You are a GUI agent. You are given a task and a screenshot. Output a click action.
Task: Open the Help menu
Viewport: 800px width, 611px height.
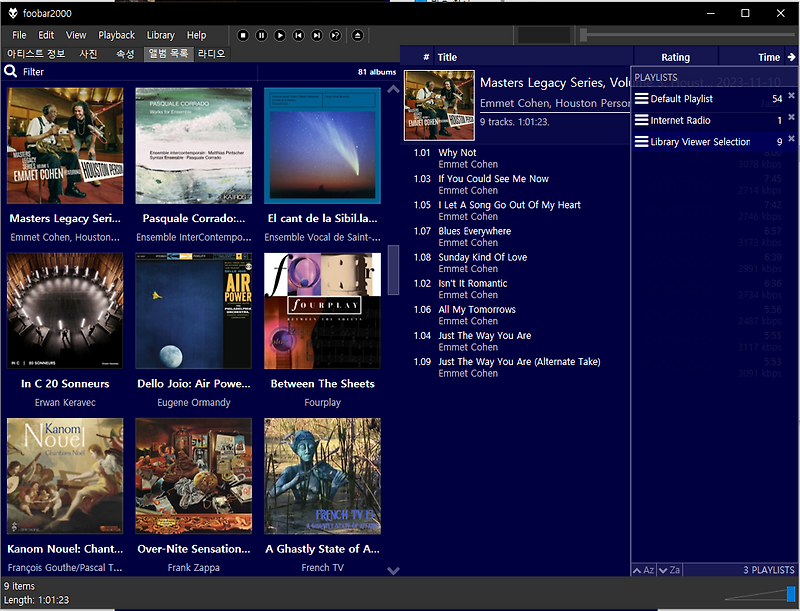coord(196,35)
